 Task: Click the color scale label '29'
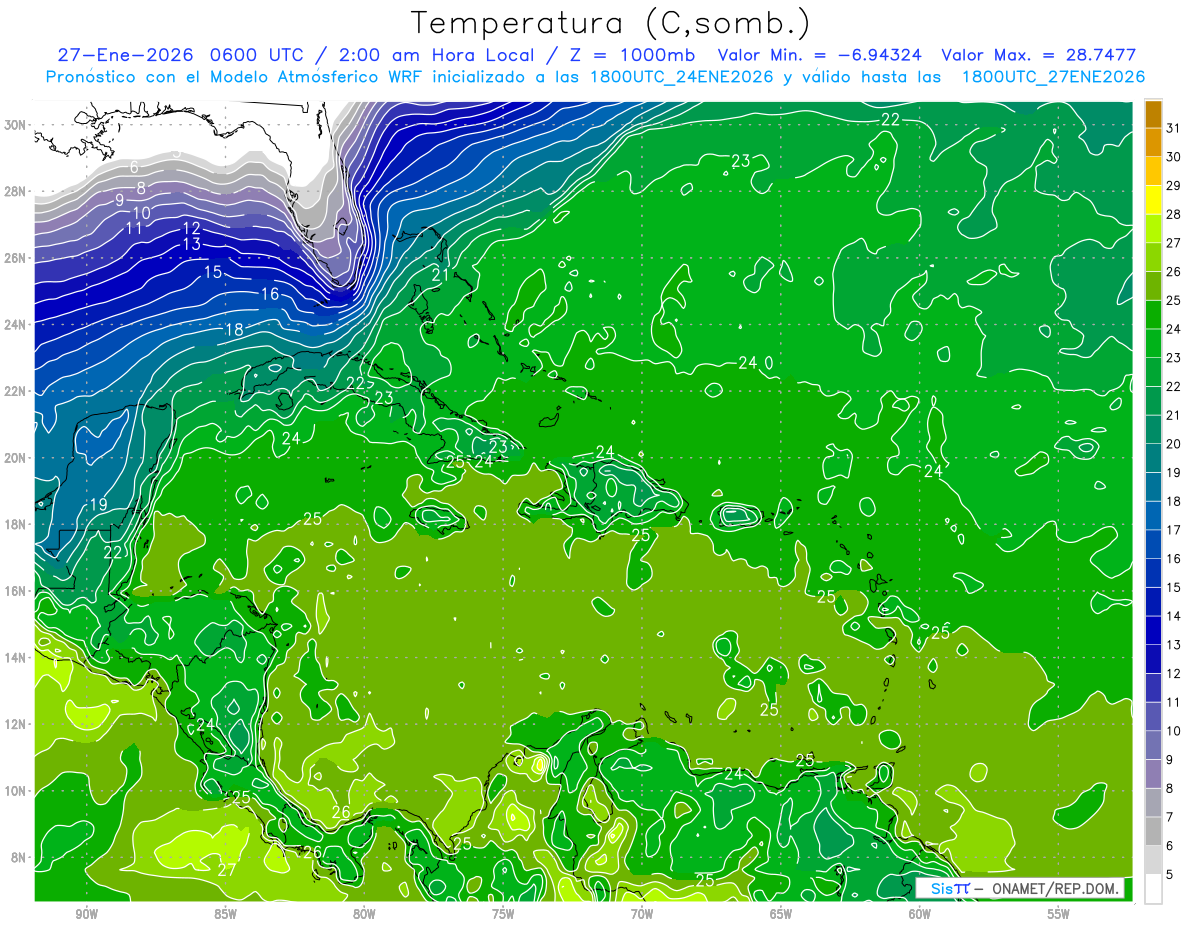tap(1174, 186)
